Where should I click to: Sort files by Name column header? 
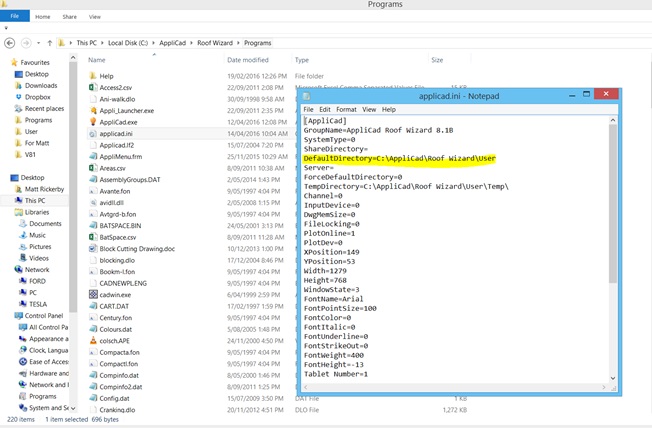pos(96,60)
